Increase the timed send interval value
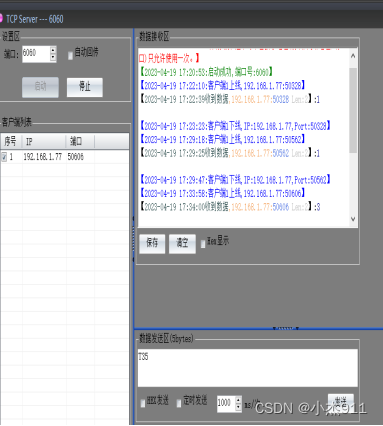 point(238,400)
